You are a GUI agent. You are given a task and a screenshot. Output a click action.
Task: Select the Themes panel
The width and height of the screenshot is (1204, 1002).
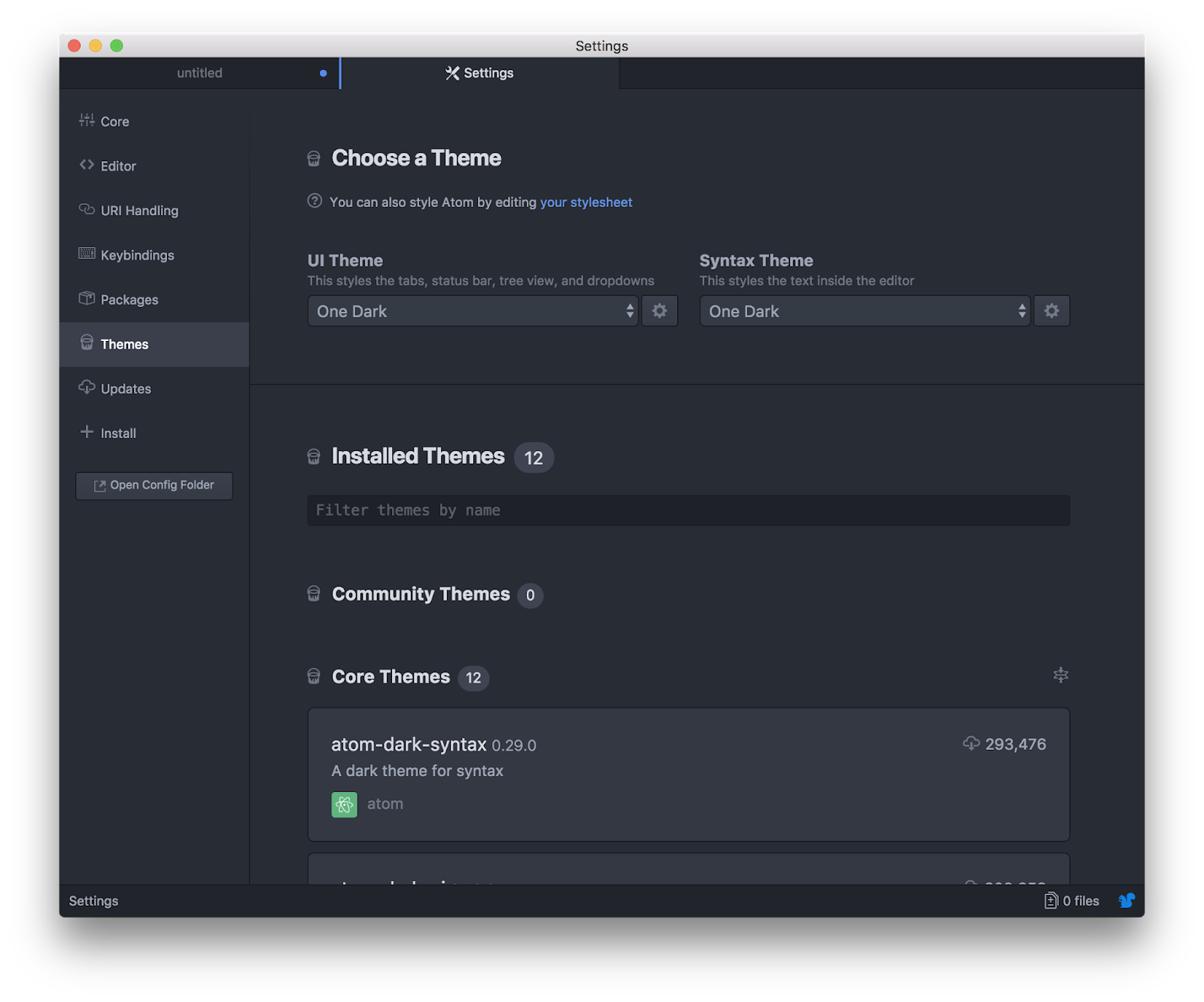click(154, 344)
